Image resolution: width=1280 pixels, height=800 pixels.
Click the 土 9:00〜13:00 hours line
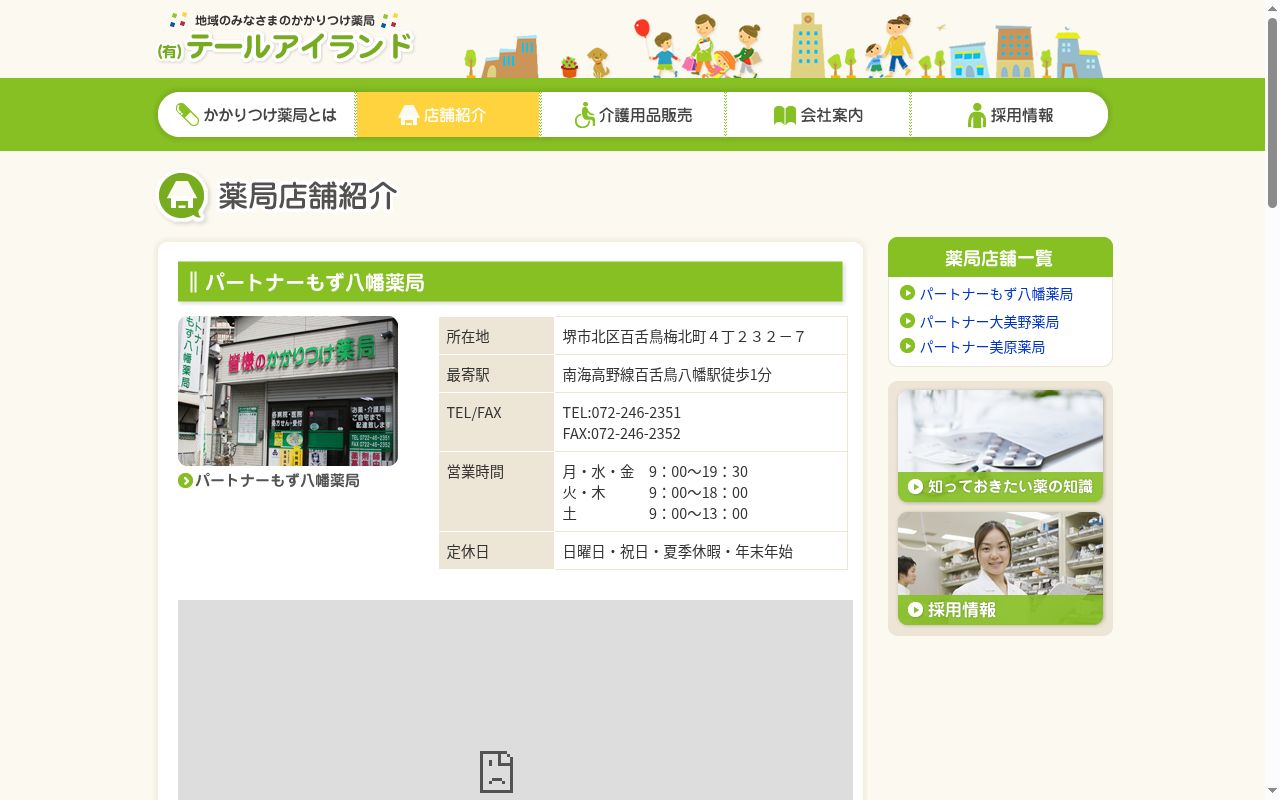(655, 514)
